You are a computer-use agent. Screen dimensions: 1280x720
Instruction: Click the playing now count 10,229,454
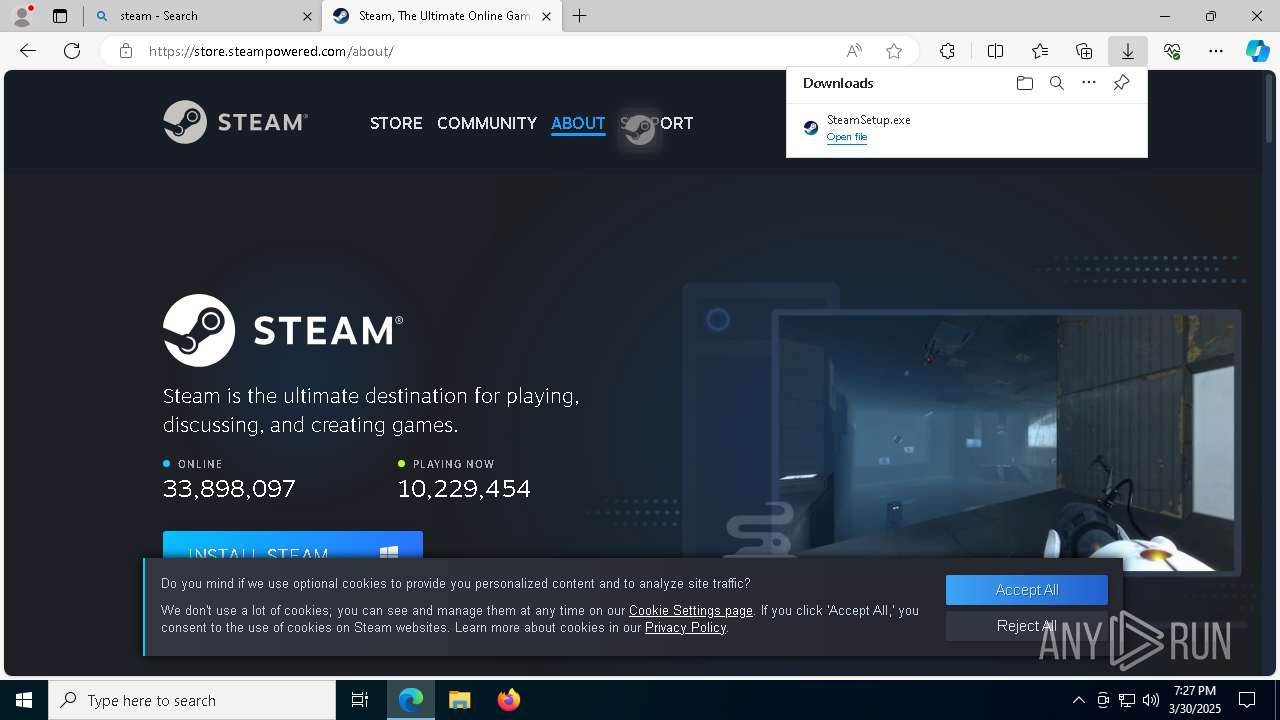click(464, 488)
